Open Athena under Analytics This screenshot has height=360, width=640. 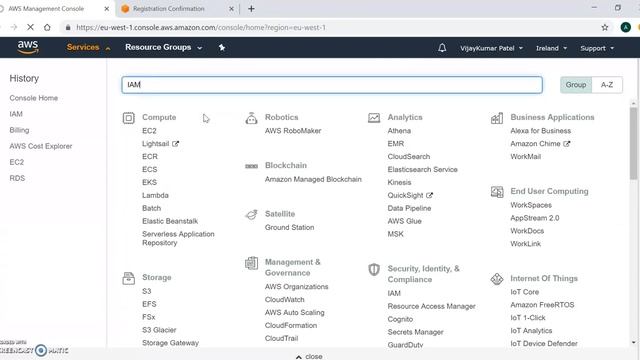pos(399,131)
